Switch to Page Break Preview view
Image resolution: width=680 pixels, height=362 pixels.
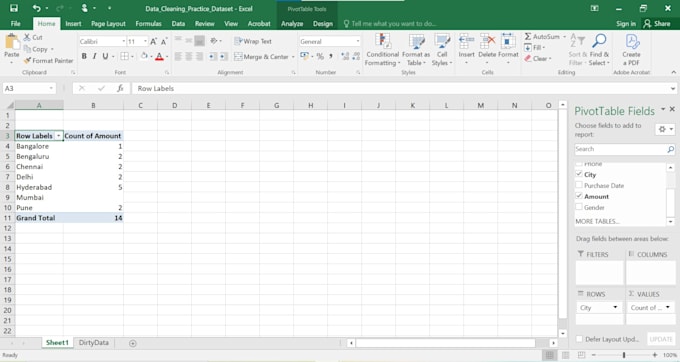coord(581,355)
